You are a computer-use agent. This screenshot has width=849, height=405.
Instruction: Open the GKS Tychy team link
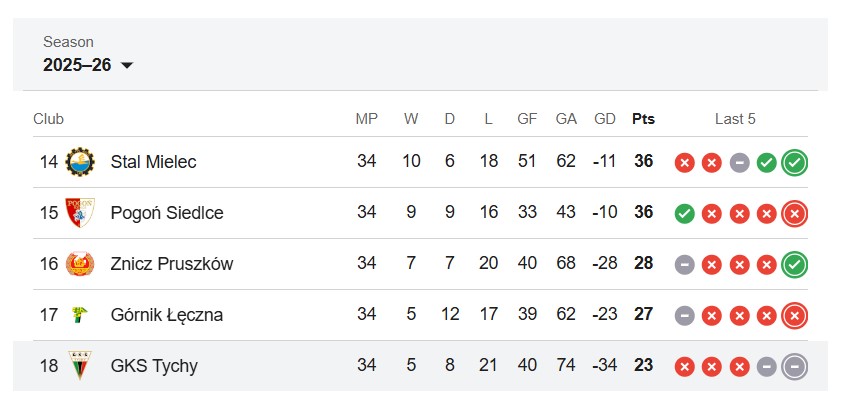click(154, 365)
